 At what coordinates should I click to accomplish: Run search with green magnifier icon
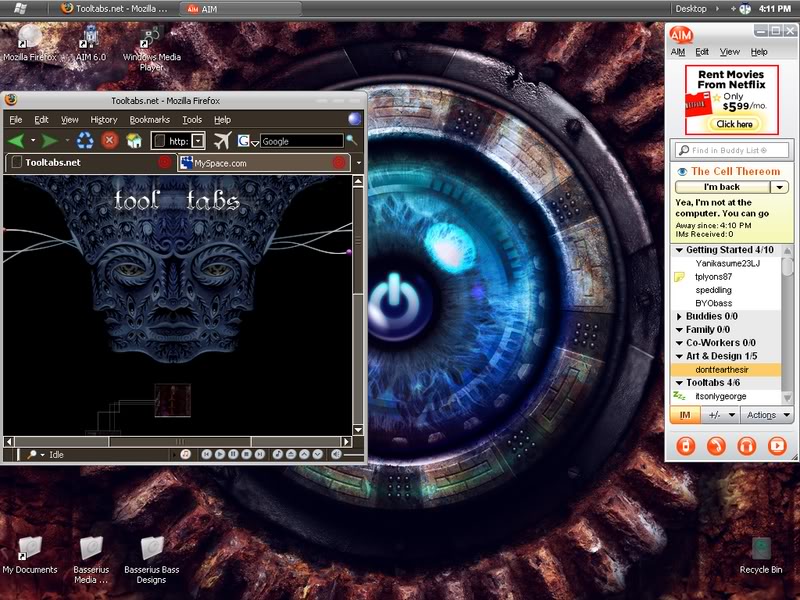[x=351, y=139]
